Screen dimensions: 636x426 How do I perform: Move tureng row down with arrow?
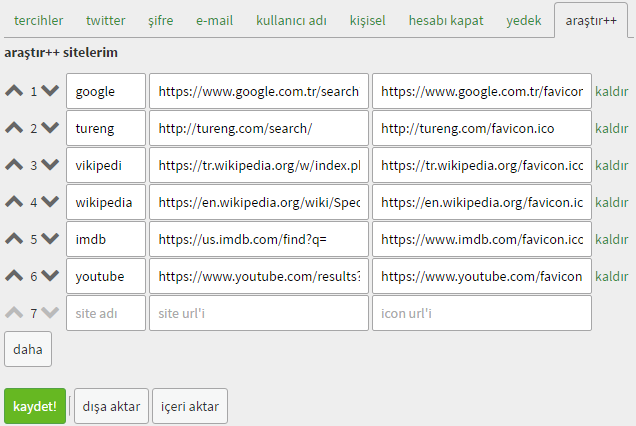pyautogui.click(x=50, y=128)
